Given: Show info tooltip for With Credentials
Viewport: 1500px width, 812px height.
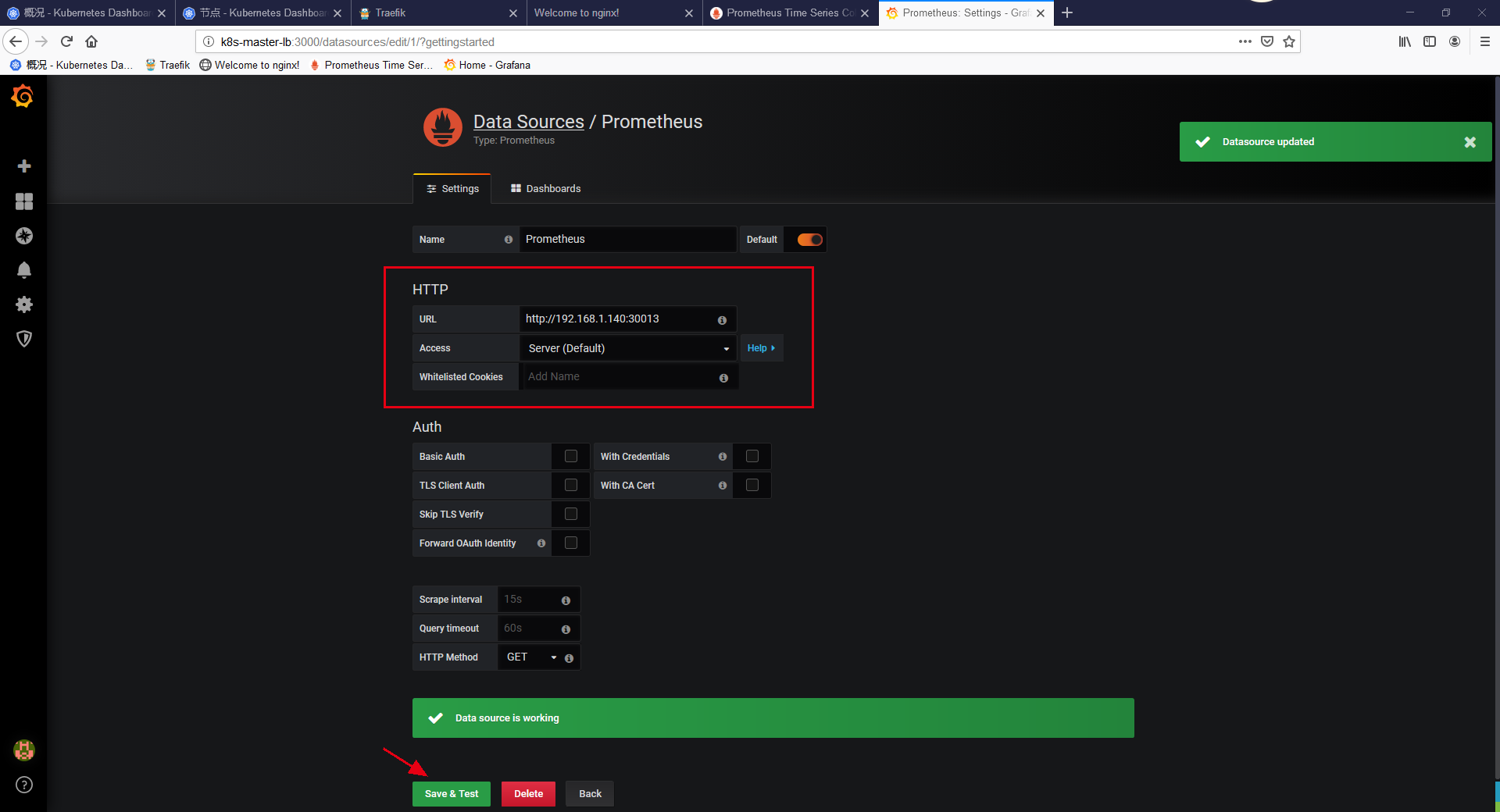Looking at the screenshot, I should coord(723,457).
